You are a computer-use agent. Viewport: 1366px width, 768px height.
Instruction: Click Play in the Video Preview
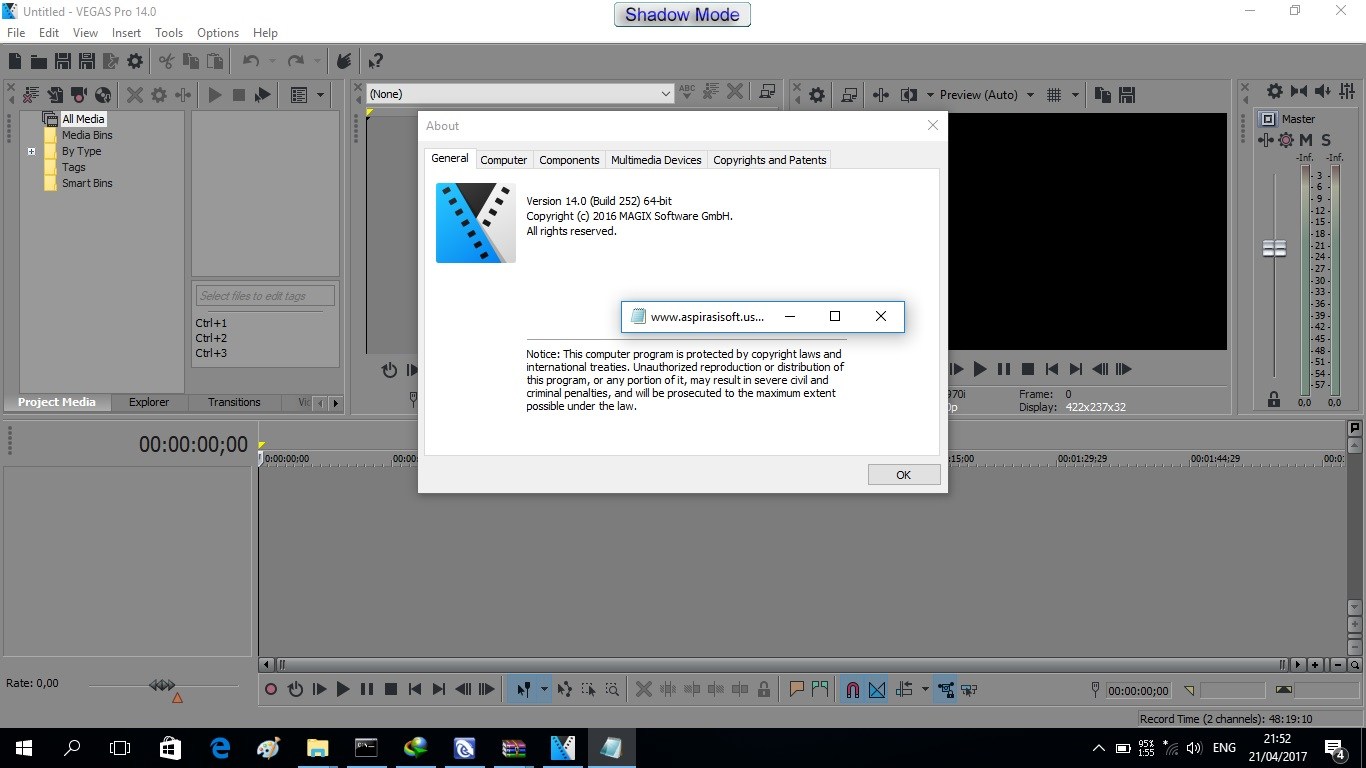(x=979, y=369)
